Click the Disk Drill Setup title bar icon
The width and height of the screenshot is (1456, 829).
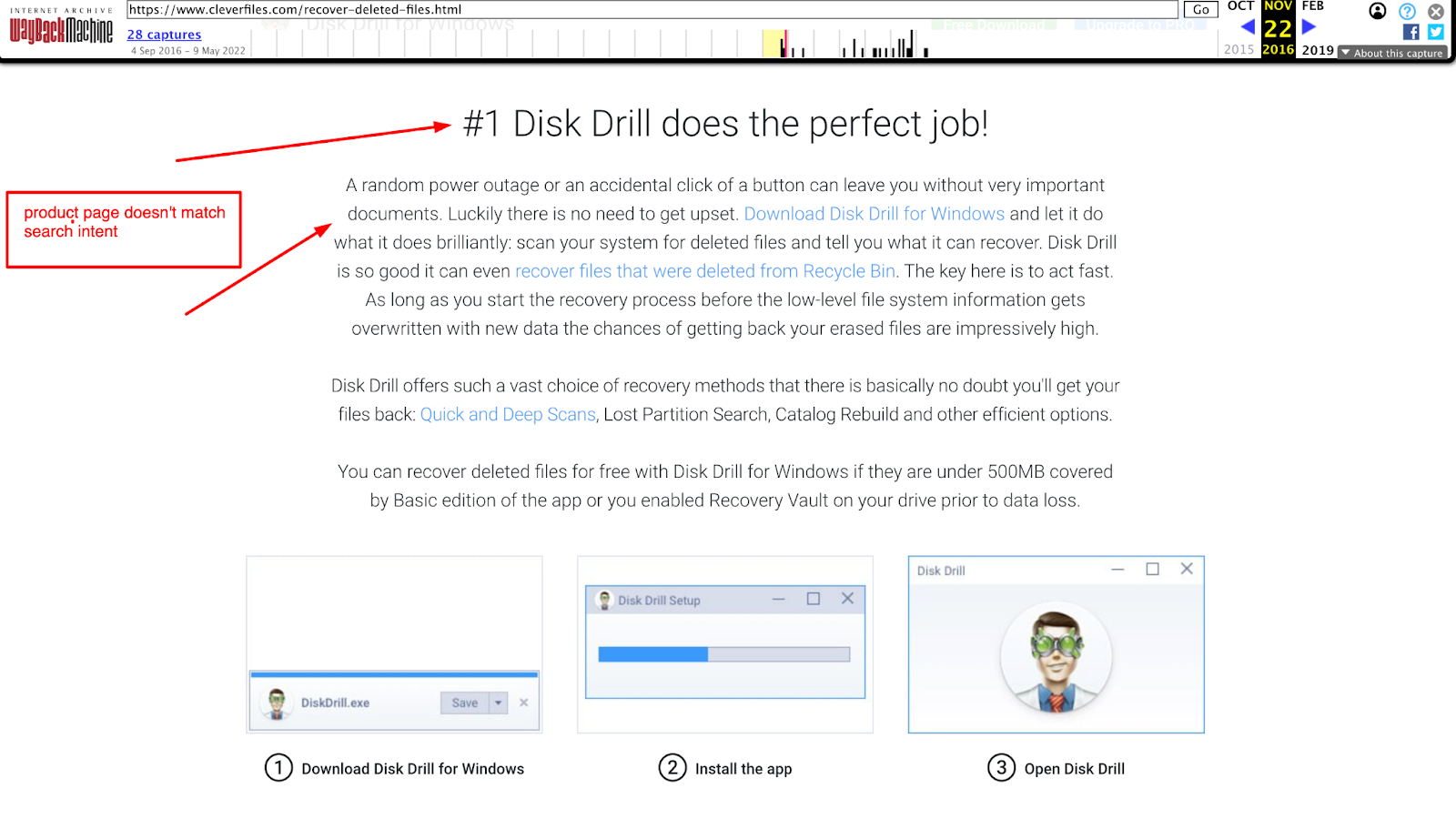click(x=604, y=601)
